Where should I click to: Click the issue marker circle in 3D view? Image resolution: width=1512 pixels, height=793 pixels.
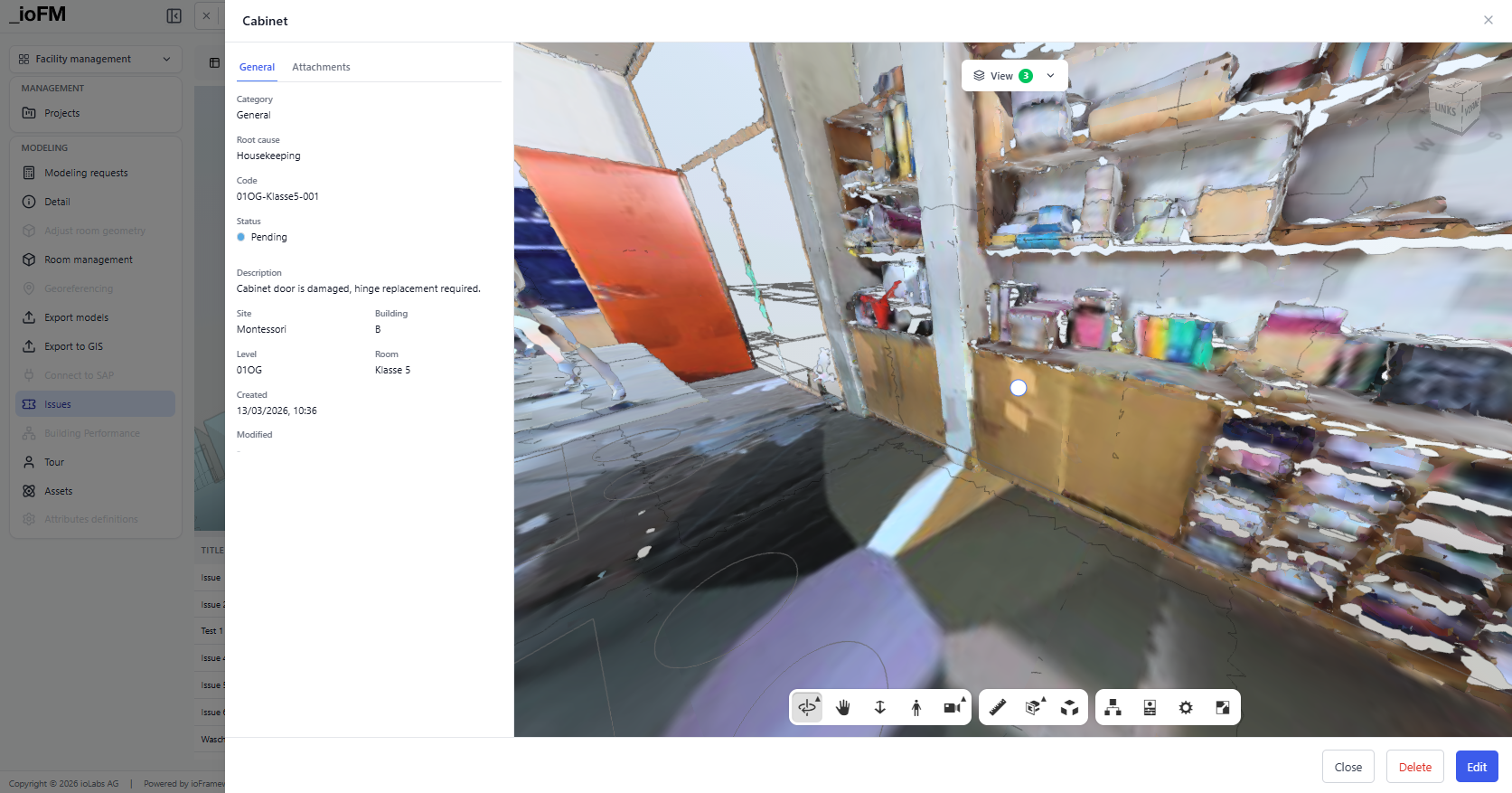coord(1019,388)
